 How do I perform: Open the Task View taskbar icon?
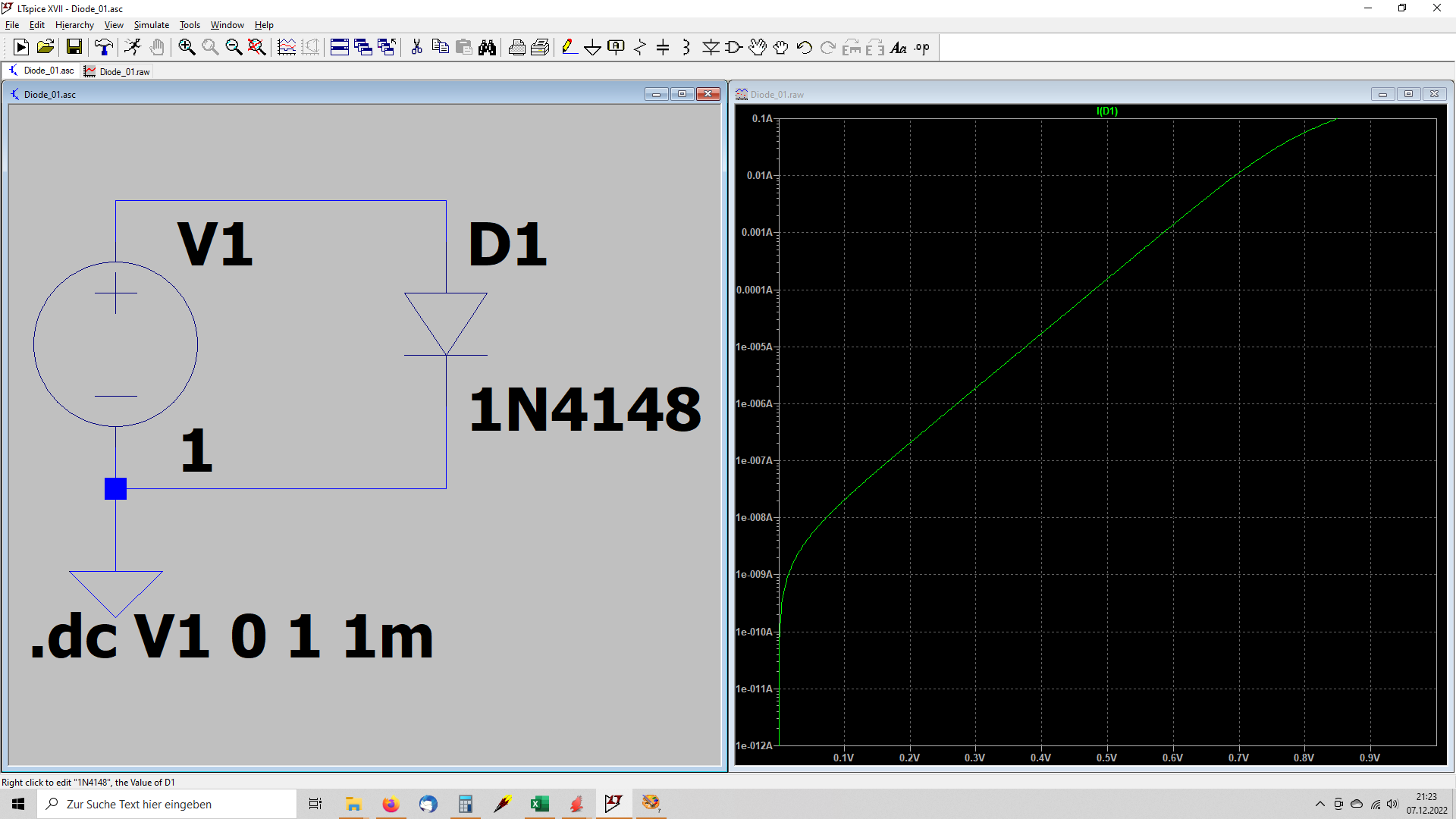pyautogui.click(x=315, y=804)
